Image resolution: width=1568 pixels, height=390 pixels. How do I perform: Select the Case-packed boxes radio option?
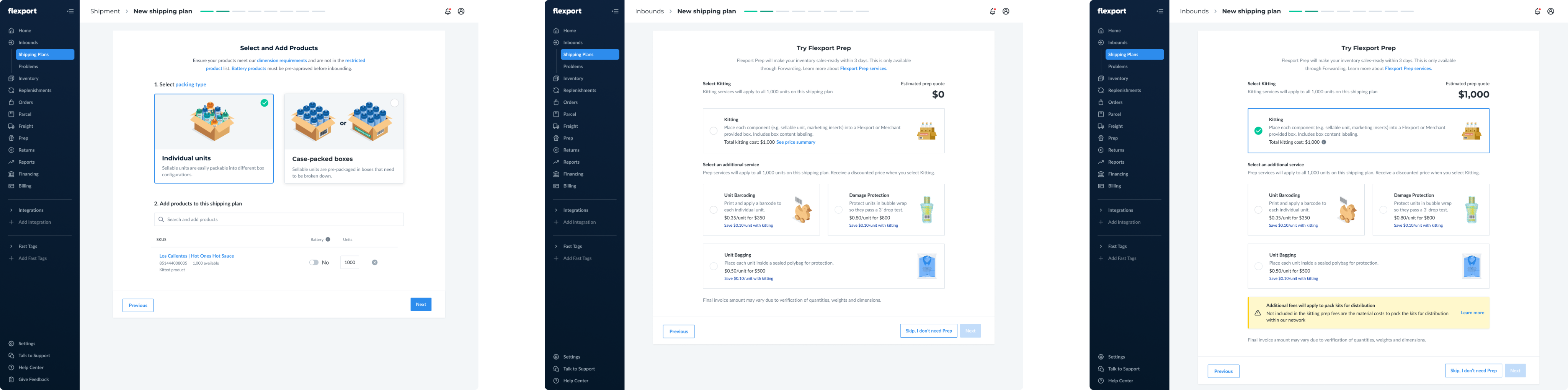point(394,103)
